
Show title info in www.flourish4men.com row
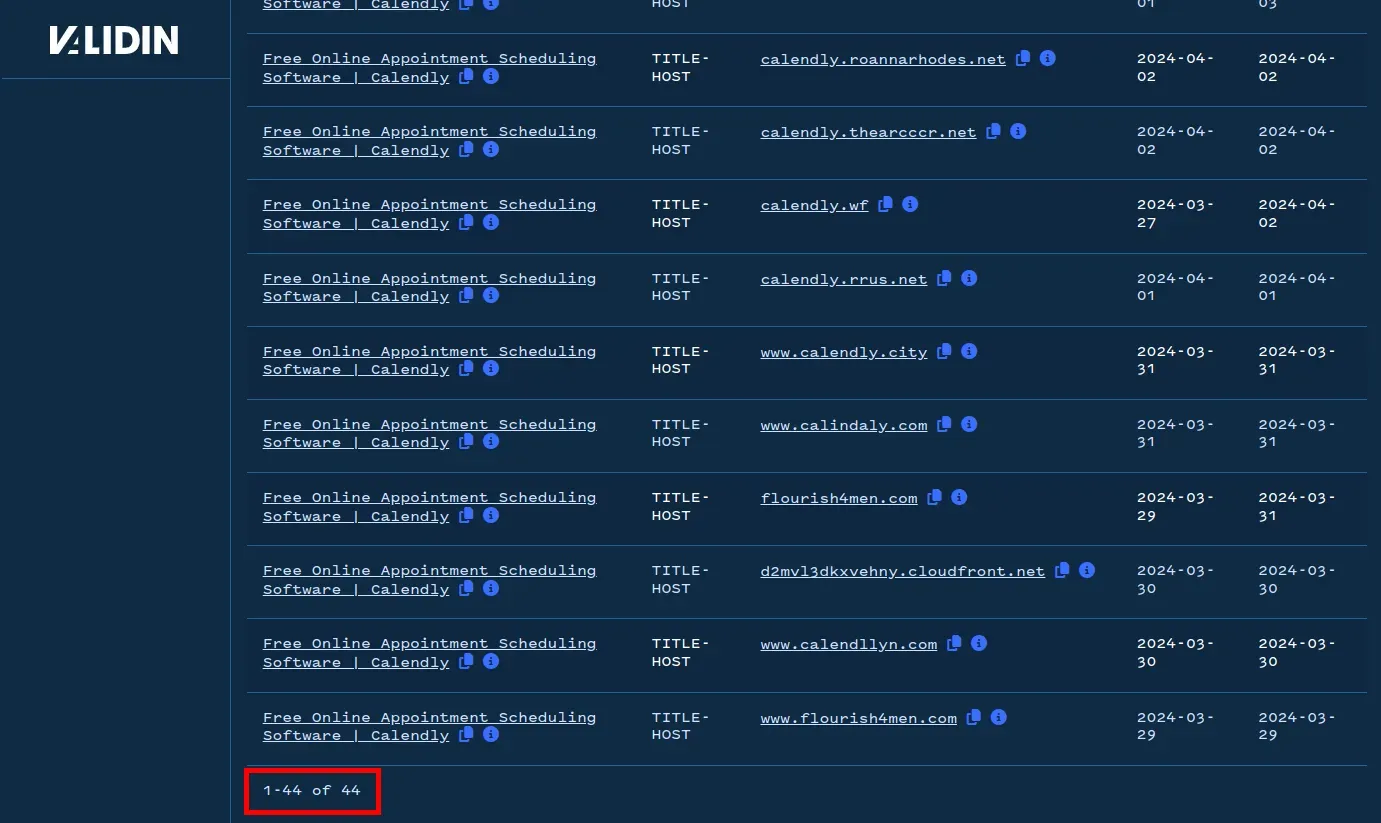pos(491,734)
